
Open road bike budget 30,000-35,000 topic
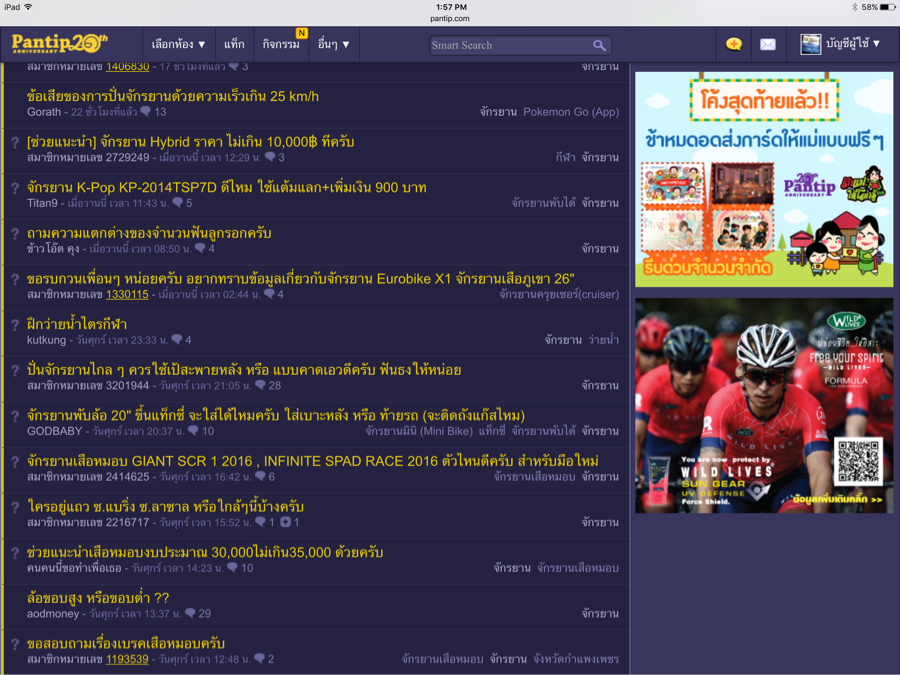point(205,553)
